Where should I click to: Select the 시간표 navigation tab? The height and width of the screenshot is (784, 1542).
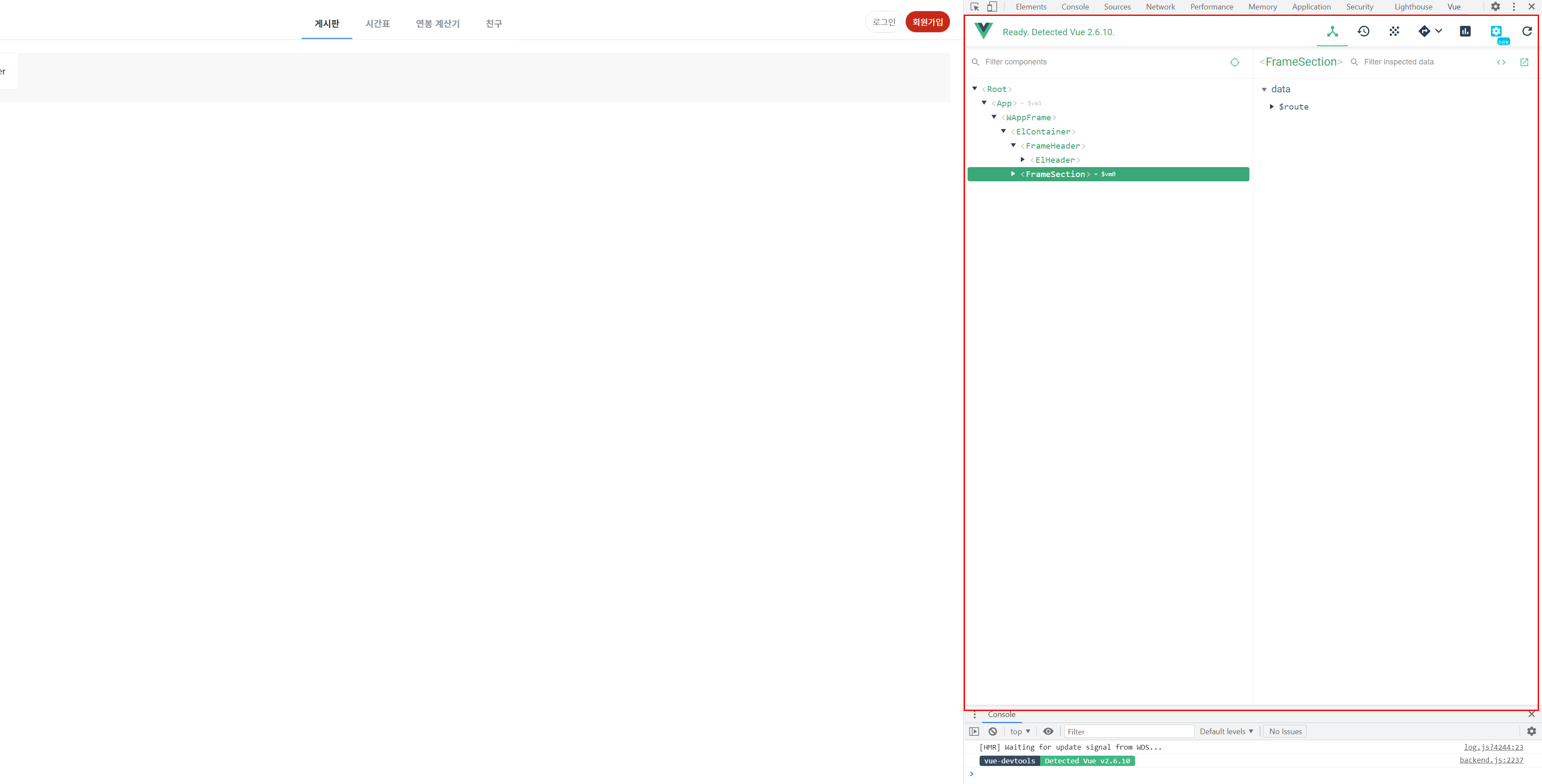click(x=377, y=23)
